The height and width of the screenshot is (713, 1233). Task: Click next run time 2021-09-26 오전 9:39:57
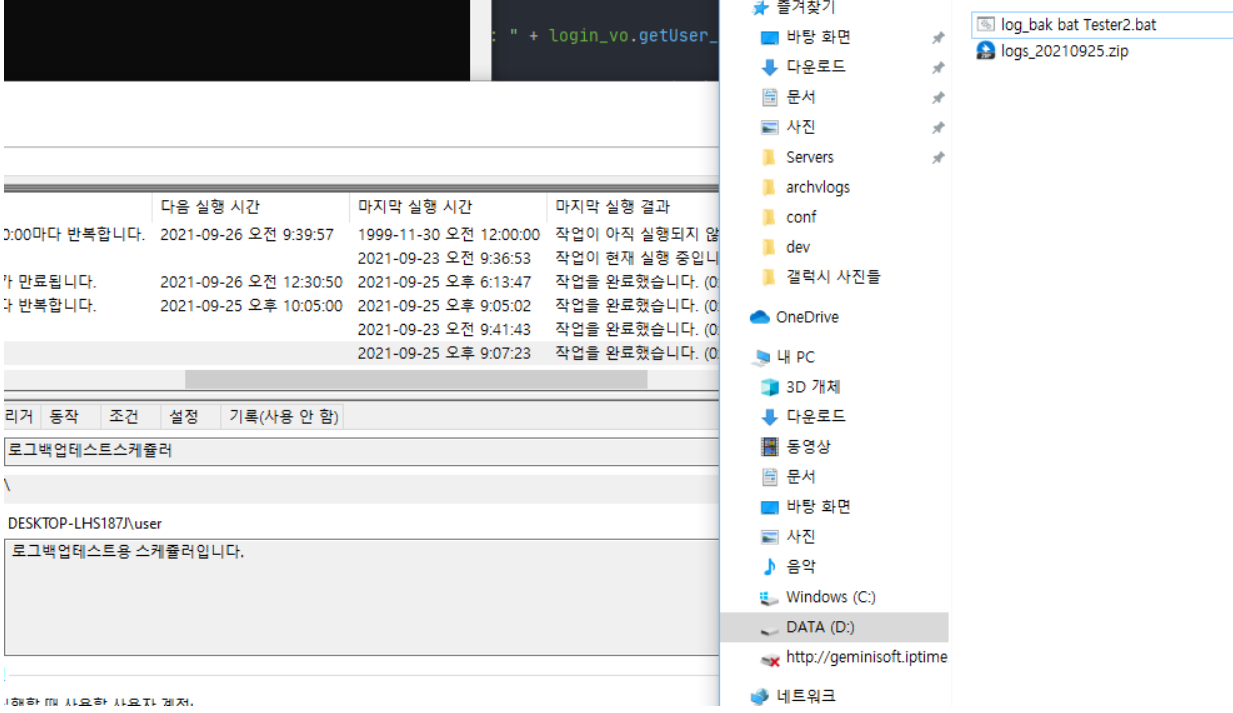pyautogui.click(x=247, y=235)
